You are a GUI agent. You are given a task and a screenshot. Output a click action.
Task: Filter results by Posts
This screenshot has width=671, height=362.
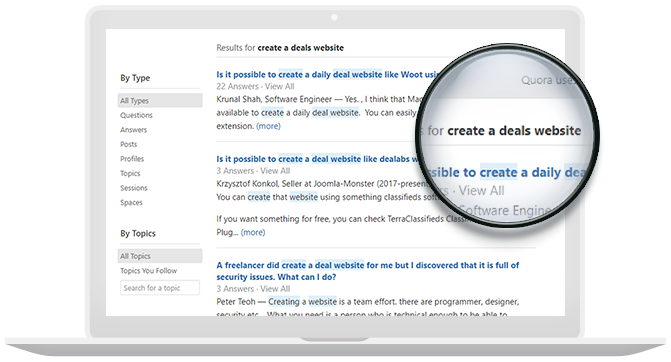(x=128, y=144)
